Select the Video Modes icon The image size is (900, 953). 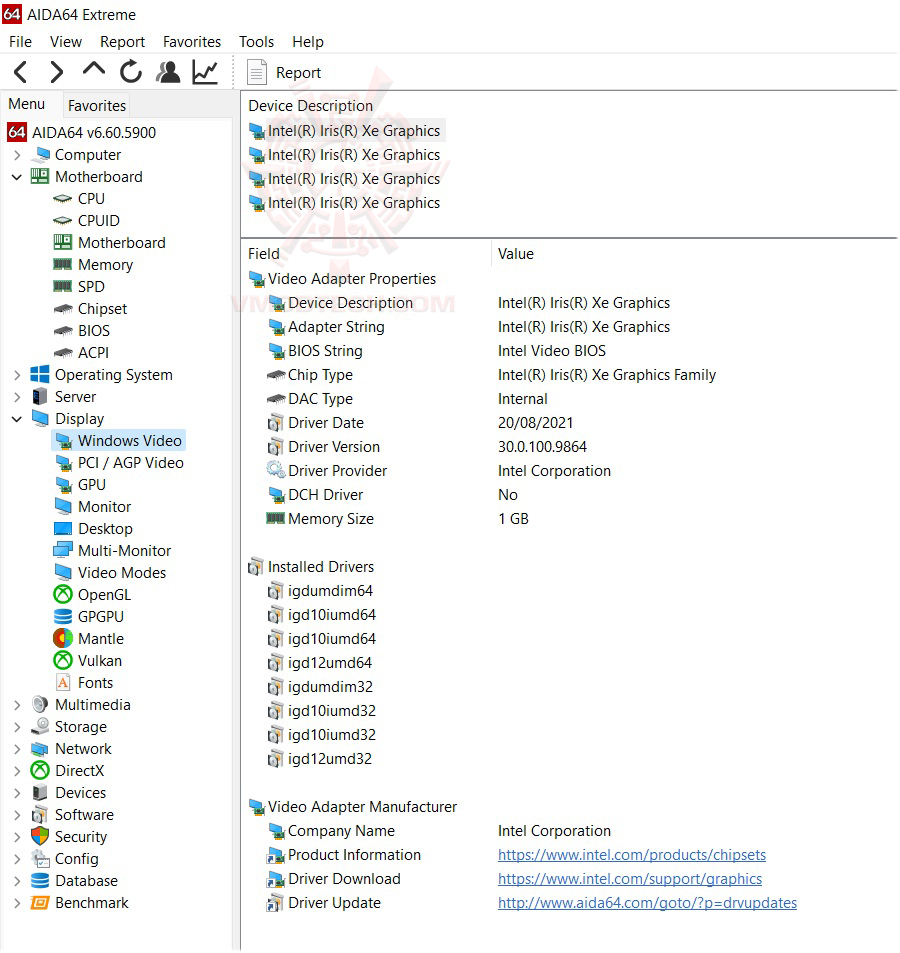[63, 573]
